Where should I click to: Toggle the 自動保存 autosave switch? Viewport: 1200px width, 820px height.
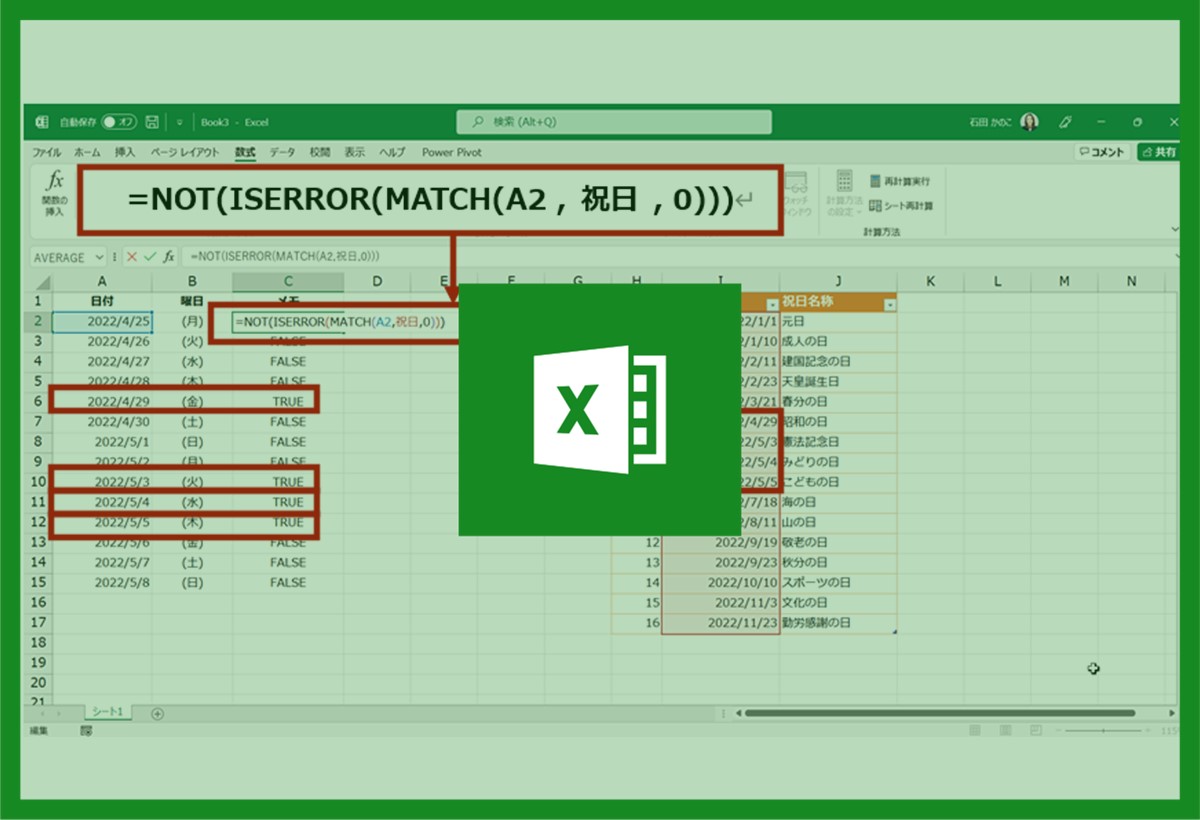pyautogui.click(x=119, y=122)
